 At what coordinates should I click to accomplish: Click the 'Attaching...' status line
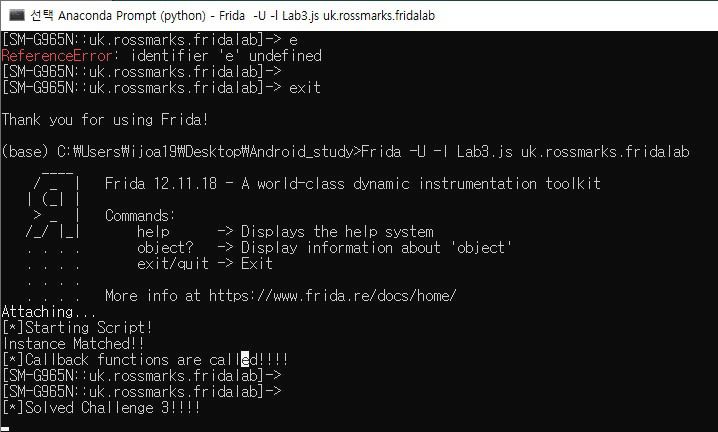click(x=49, y=312)
